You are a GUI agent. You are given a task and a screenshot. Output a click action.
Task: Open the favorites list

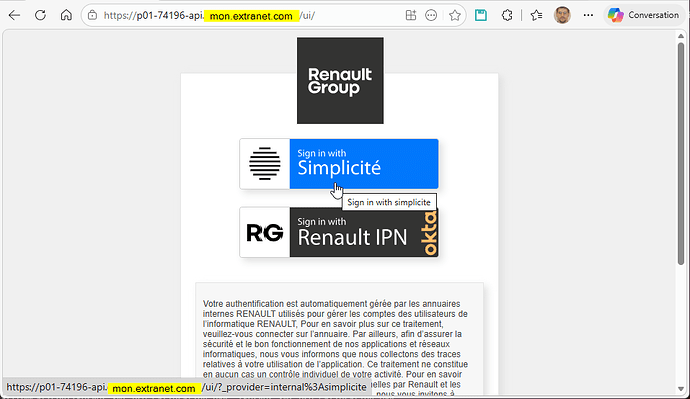(536, 15)
